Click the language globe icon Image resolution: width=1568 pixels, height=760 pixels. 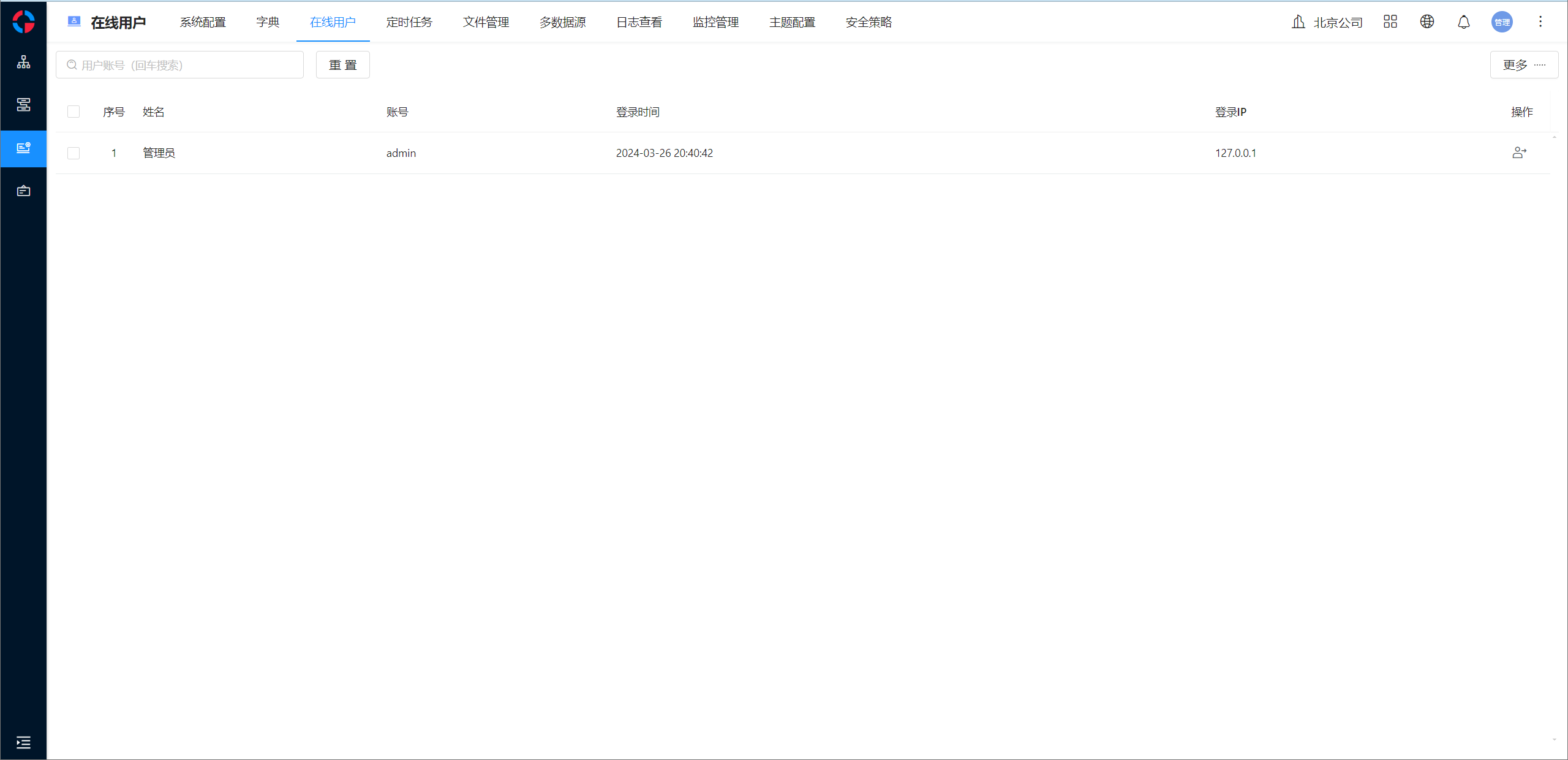pos(1427,22)
